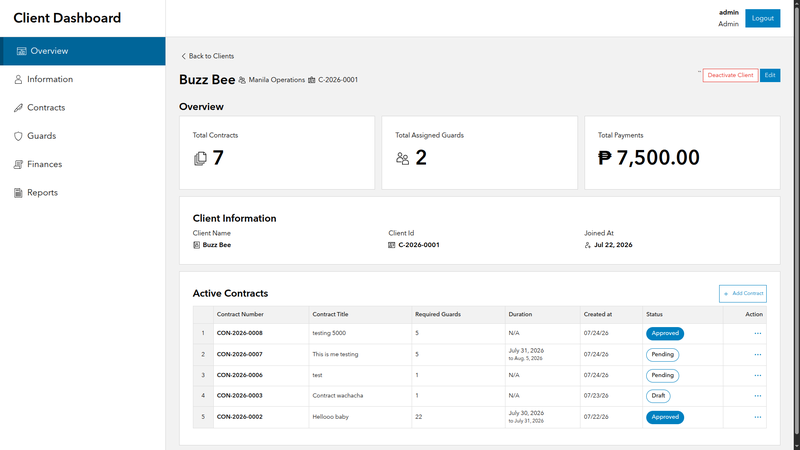Click the Add Contract button

tap(743, 293)
